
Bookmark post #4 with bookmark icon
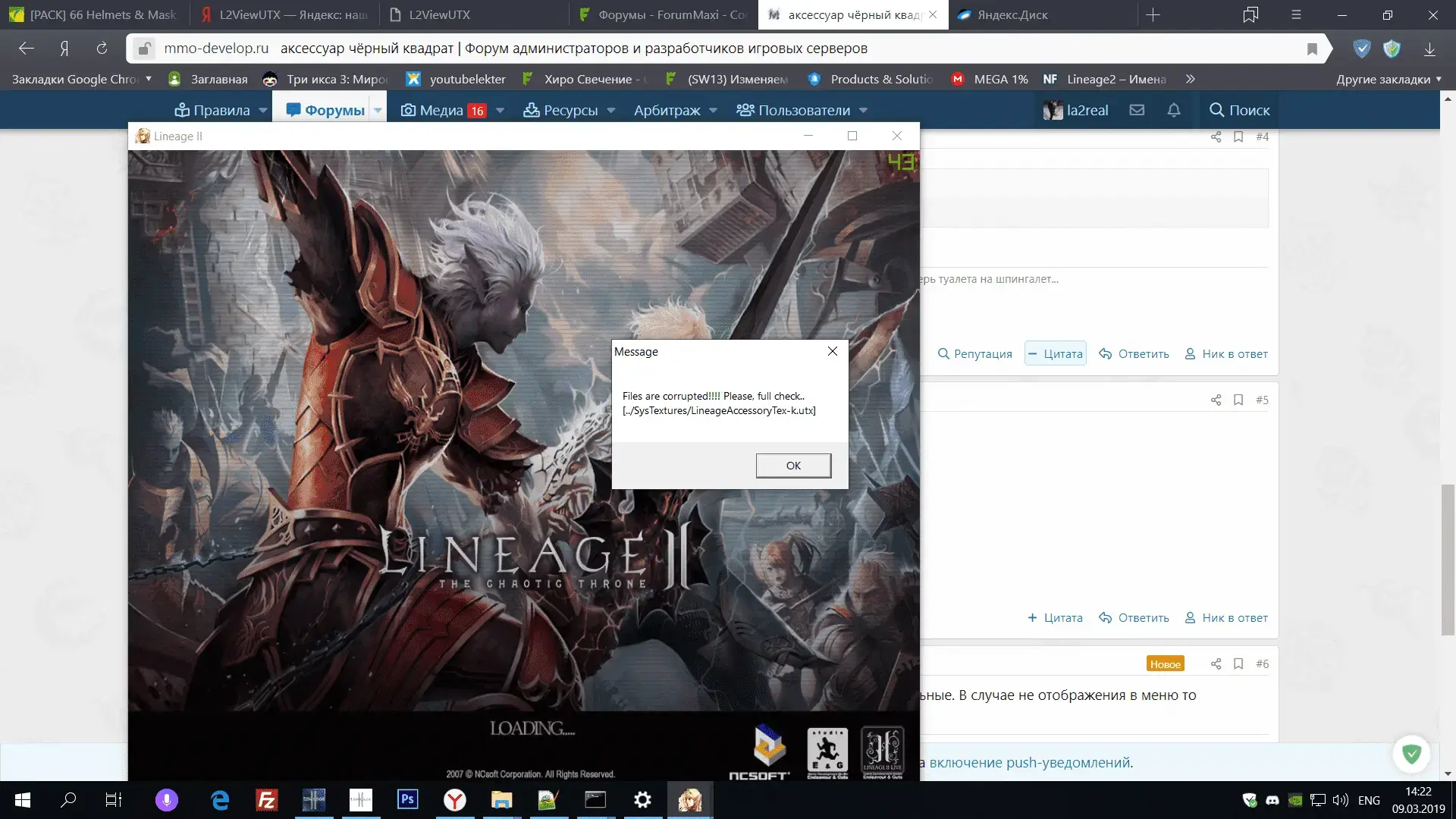click(1238, 136)
